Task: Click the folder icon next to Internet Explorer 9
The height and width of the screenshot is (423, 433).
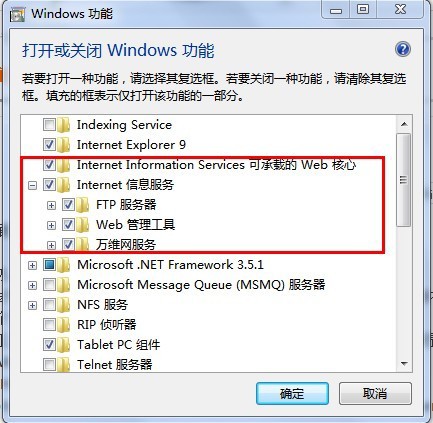Action: (63, 145)
